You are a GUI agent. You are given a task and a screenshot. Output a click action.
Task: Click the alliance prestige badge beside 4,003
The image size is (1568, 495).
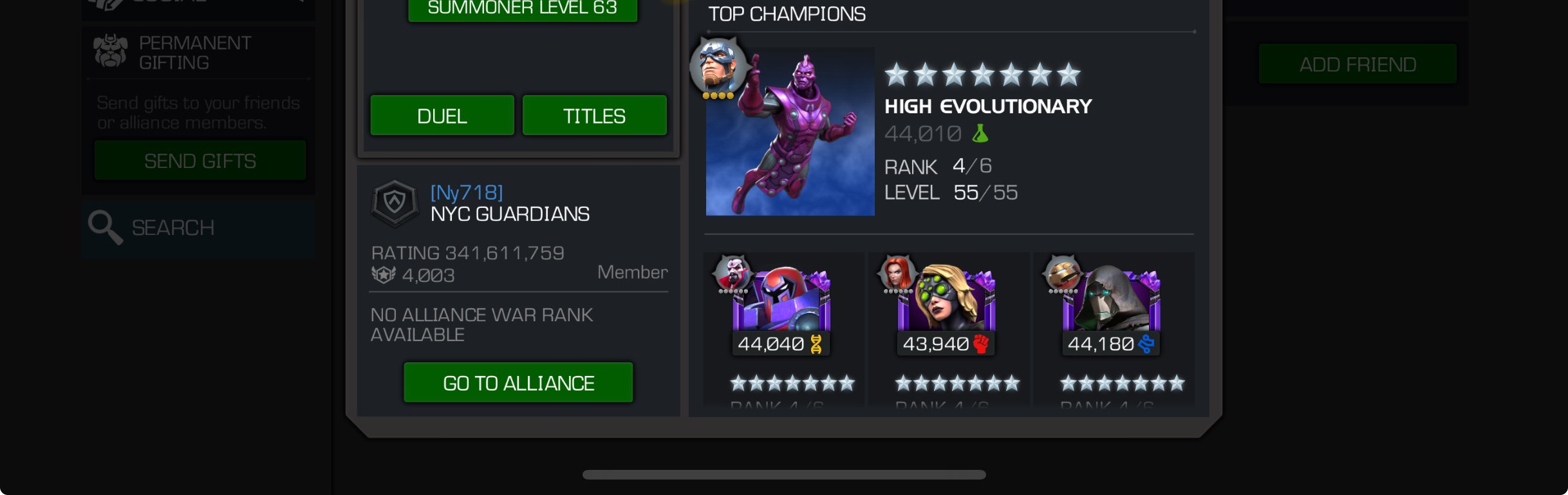(384, 275)
